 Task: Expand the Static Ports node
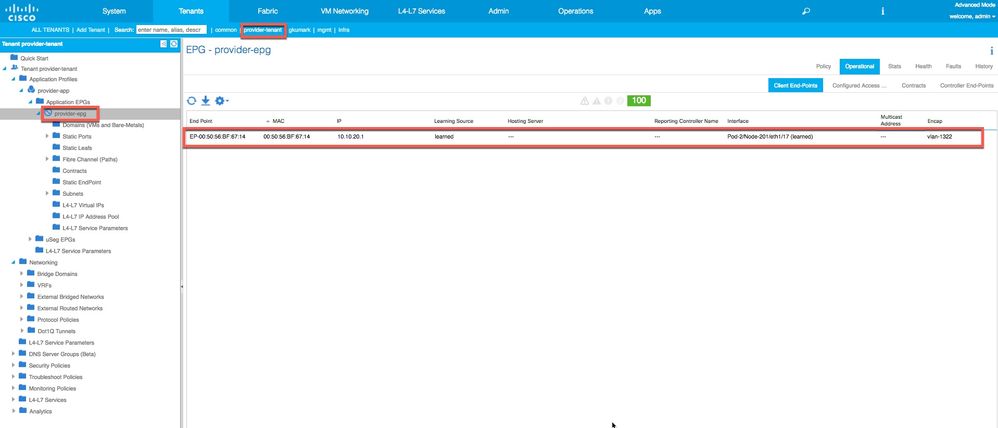pos(47,136)
